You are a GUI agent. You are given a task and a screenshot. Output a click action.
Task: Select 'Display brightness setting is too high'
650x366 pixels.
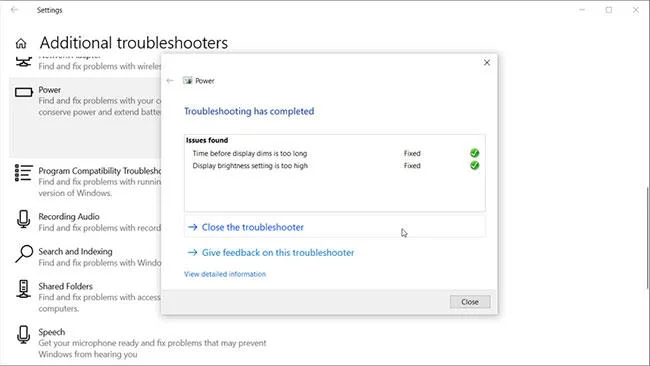click(250, 165)
